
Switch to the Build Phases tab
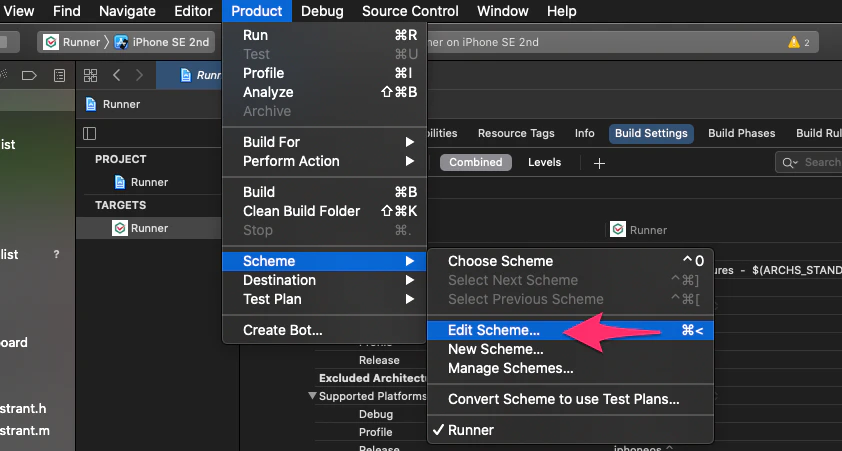[x=741, y=133]
